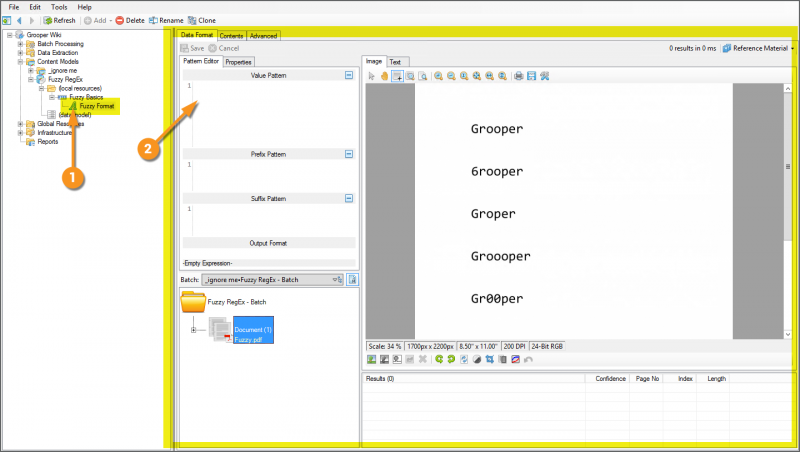Click the Add button
Image resolution: width=800 pixels, height=452 pixels.
(x=96, y=20)
